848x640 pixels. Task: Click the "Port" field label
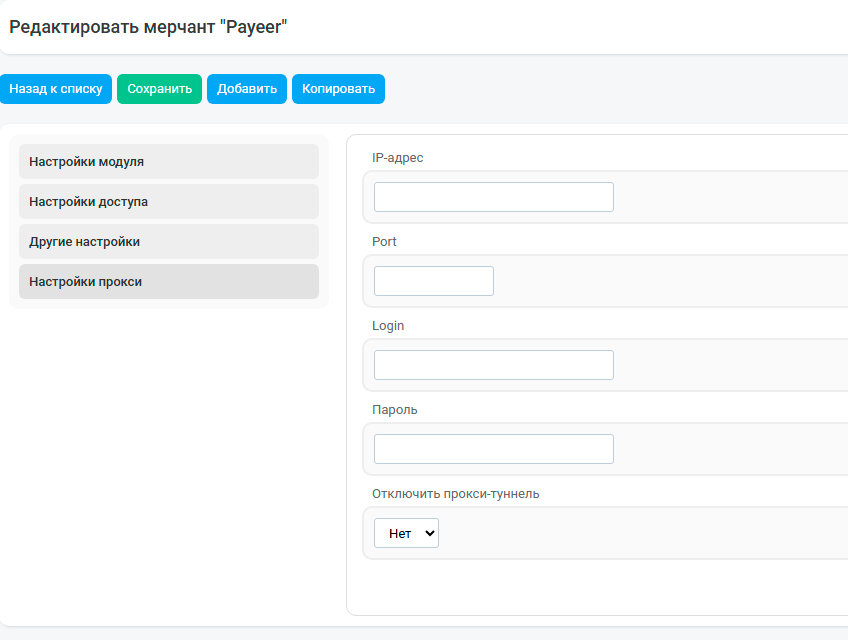384,242
